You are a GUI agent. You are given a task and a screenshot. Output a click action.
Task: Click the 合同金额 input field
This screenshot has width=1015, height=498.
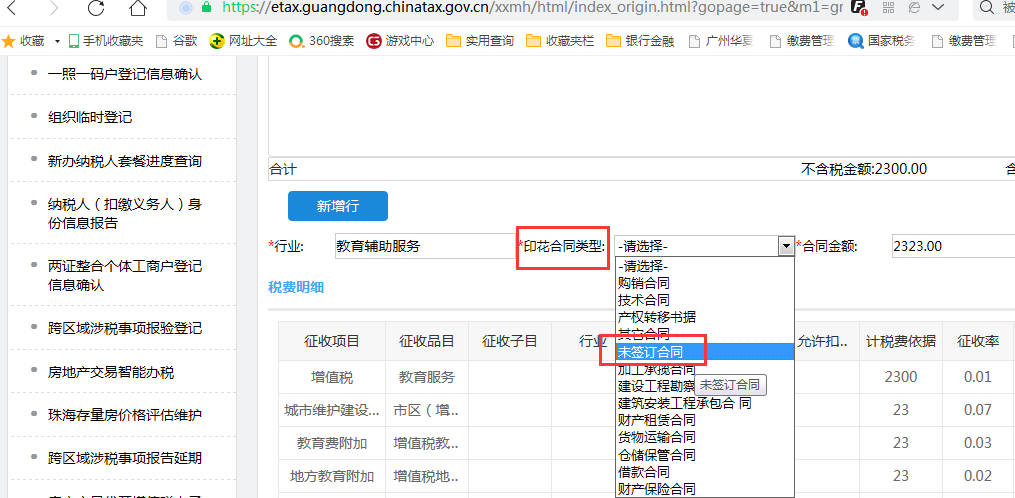click(950, 246)
